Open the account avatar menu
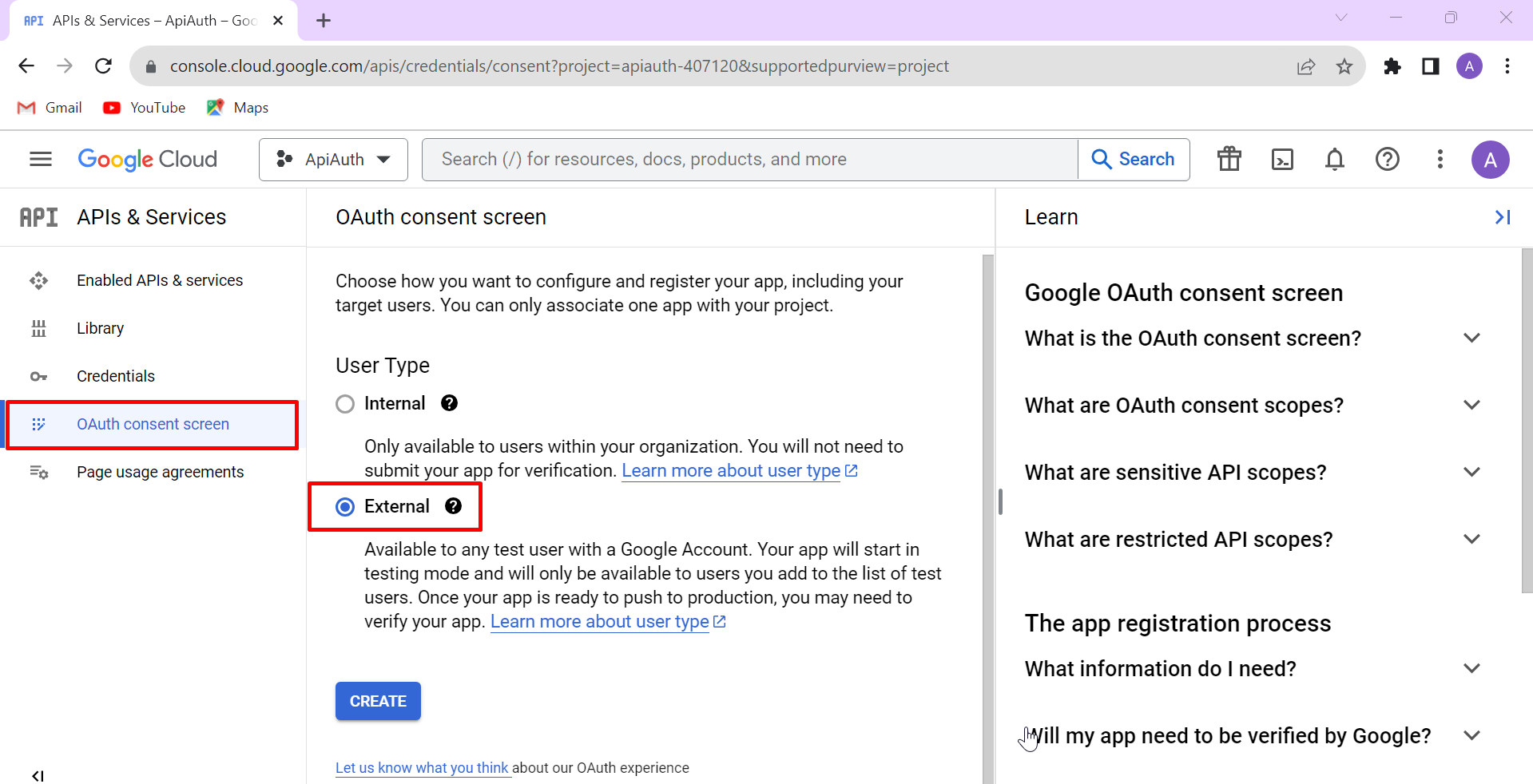1533x784 pixels. [x=1491, y=159]
